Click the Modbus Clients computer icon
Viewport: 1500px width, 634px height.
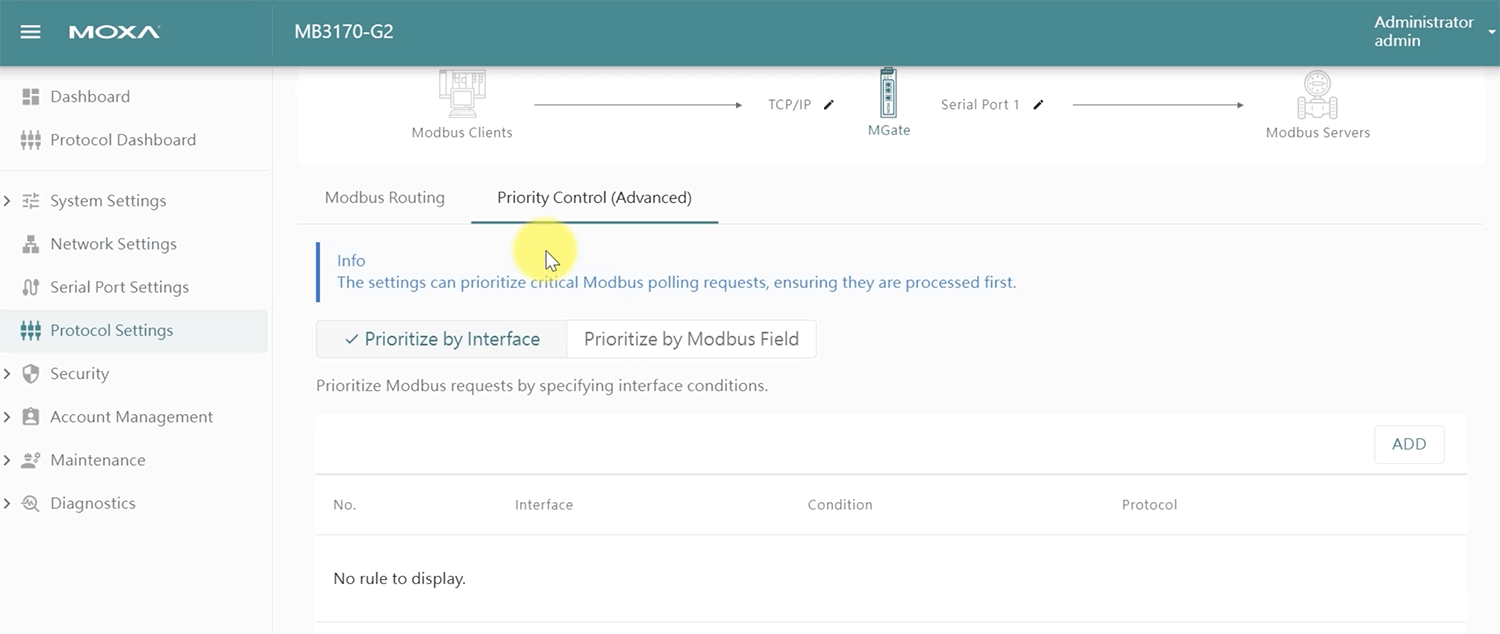(462, 95)
